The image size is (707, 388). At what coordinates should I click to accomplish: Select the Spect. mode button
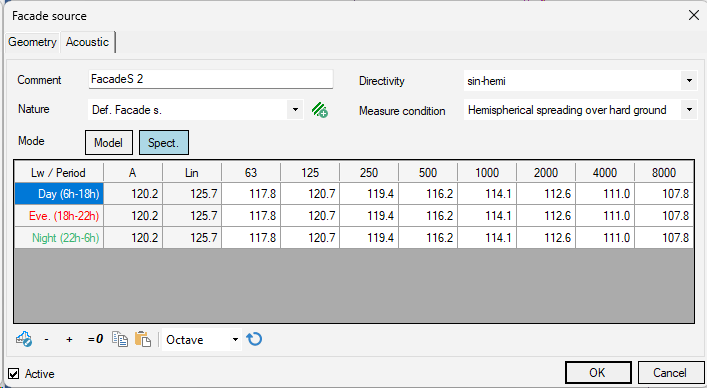[x=164, y=143]
